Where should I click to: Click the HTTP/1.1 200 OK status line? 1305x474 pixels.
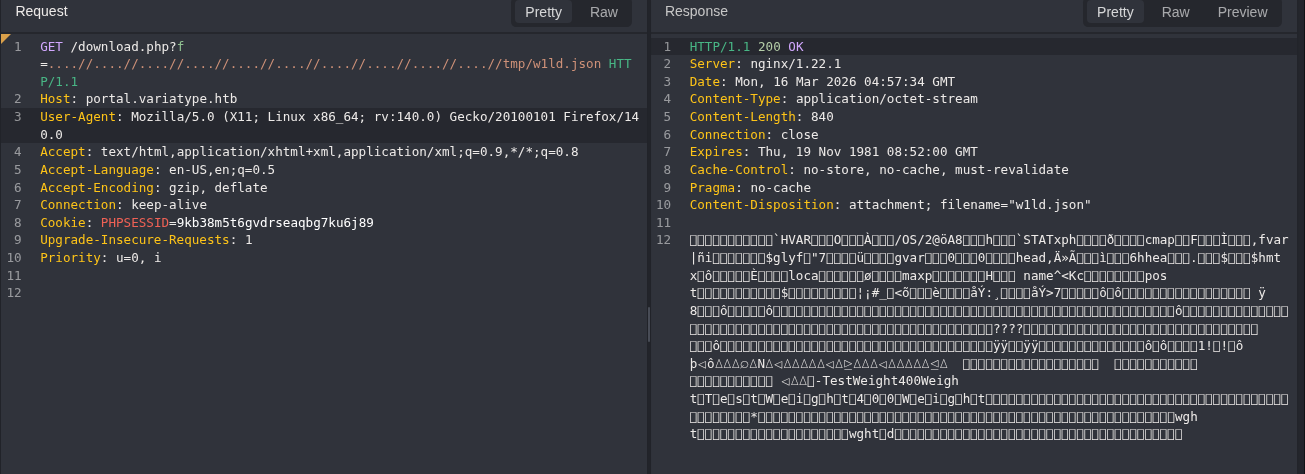pyautogui.click(x=746, y=47)
